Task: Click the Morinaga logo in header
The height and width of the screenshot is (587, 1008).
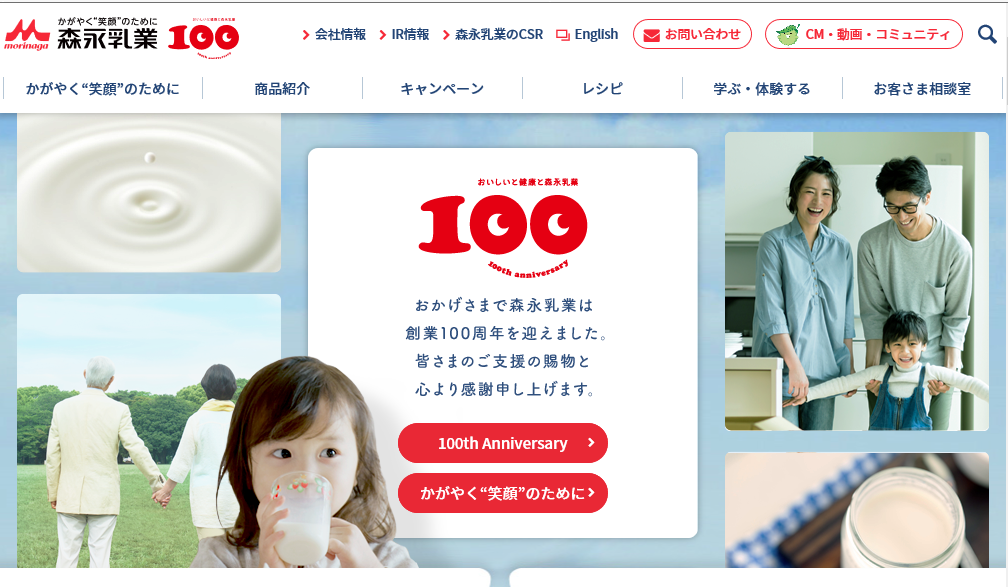Action: click(81, 34)
